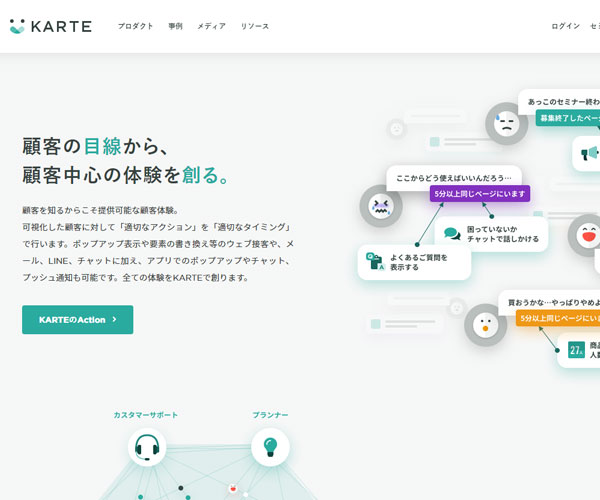Click the purple 5分以上同じページにいます tag
Viewport: 600px width, 500px height.
tap(480, 194)
